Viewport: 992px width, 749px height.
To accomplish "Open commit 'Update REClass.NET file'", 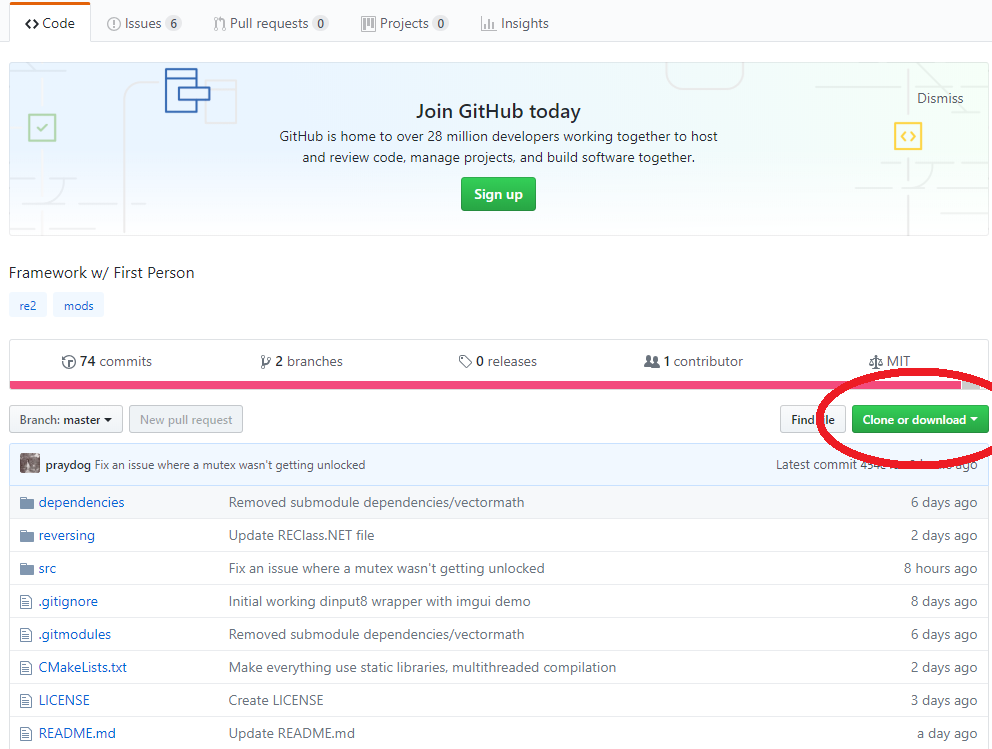I will pyautogui.click(x=301, y=535).
